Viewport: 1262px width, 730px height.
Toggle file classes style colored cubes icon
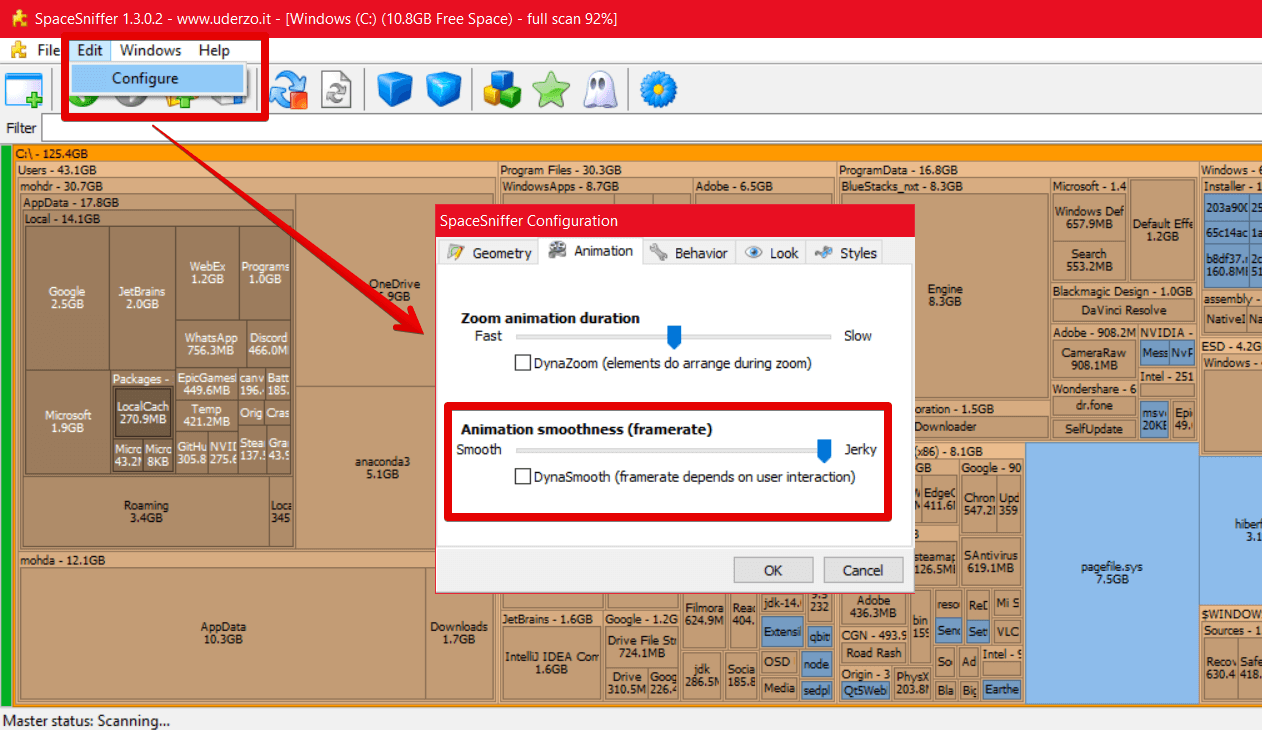pos(502,90)
